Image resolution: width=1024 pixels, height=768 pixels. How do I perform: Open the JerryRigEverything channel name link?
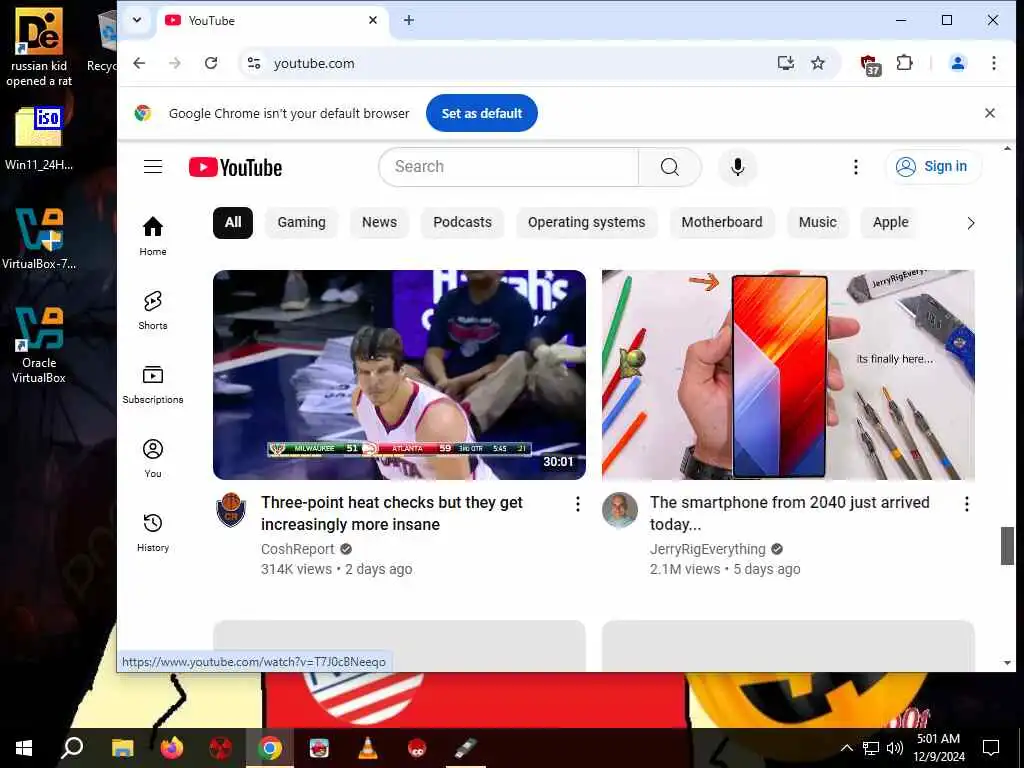tap(707, 549)
